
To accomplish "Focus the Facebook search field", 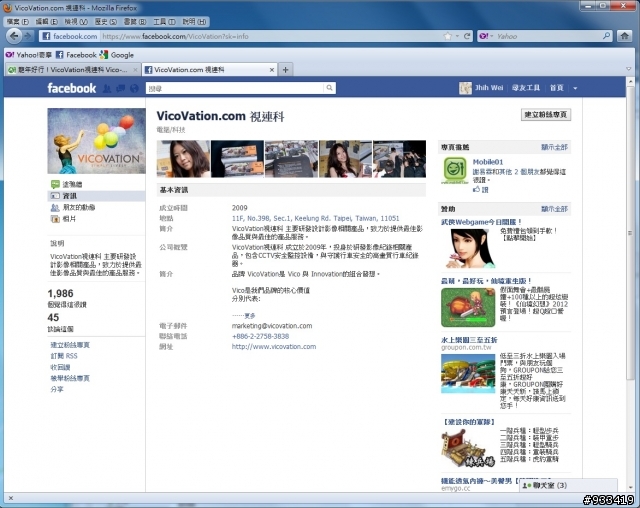I will pos(235,88).
